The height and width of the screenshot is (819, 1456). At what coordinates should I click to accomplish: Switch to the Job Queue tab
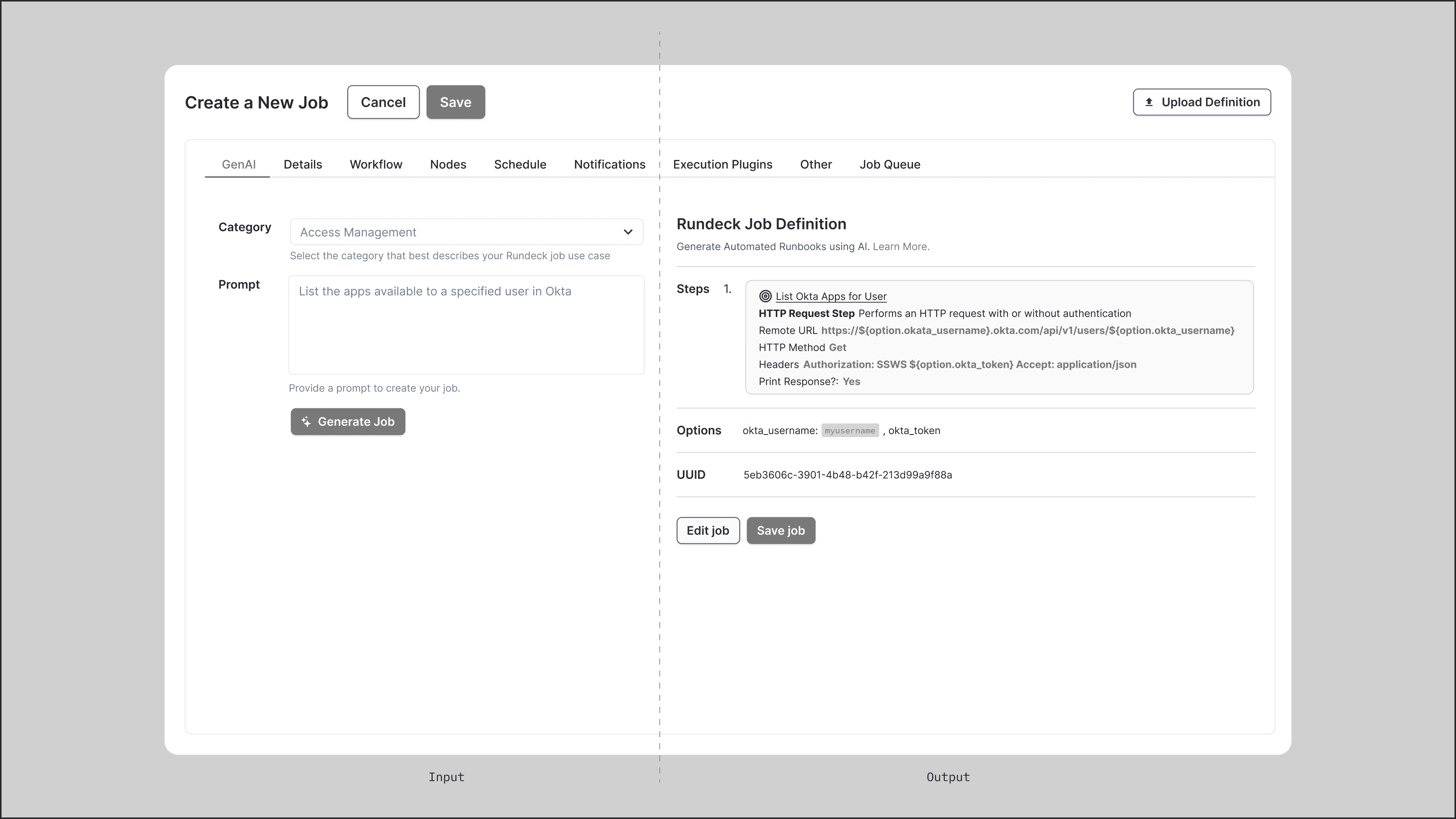pyautogui.click(x=890, y=165)
